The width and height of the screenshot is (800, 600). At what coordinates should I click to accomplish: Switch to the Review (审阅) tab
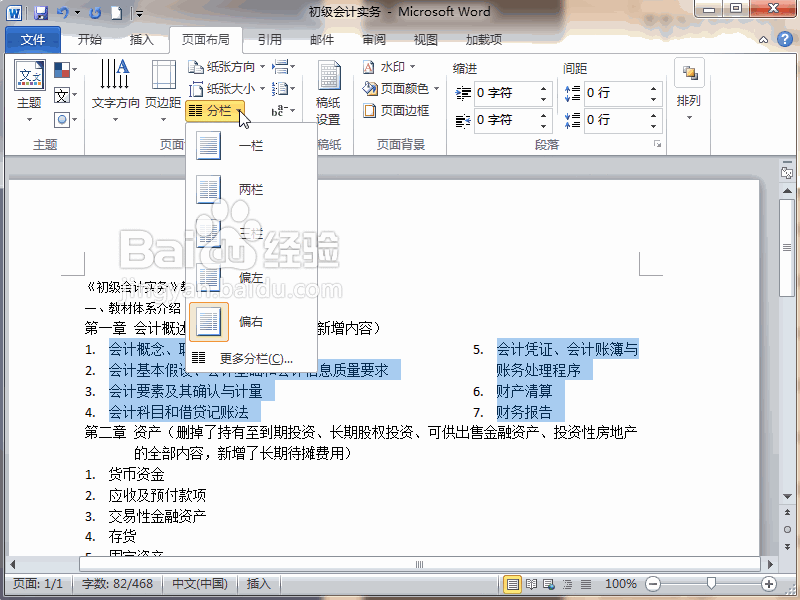coord(374,39)
